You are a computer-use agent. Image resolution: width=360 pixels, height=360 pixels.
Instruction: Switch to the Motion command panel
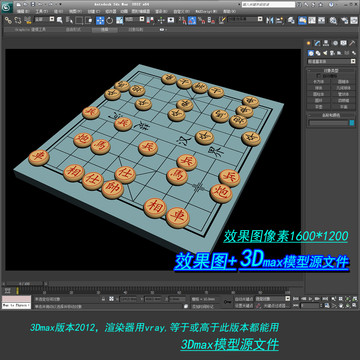[x=335, y=43]
